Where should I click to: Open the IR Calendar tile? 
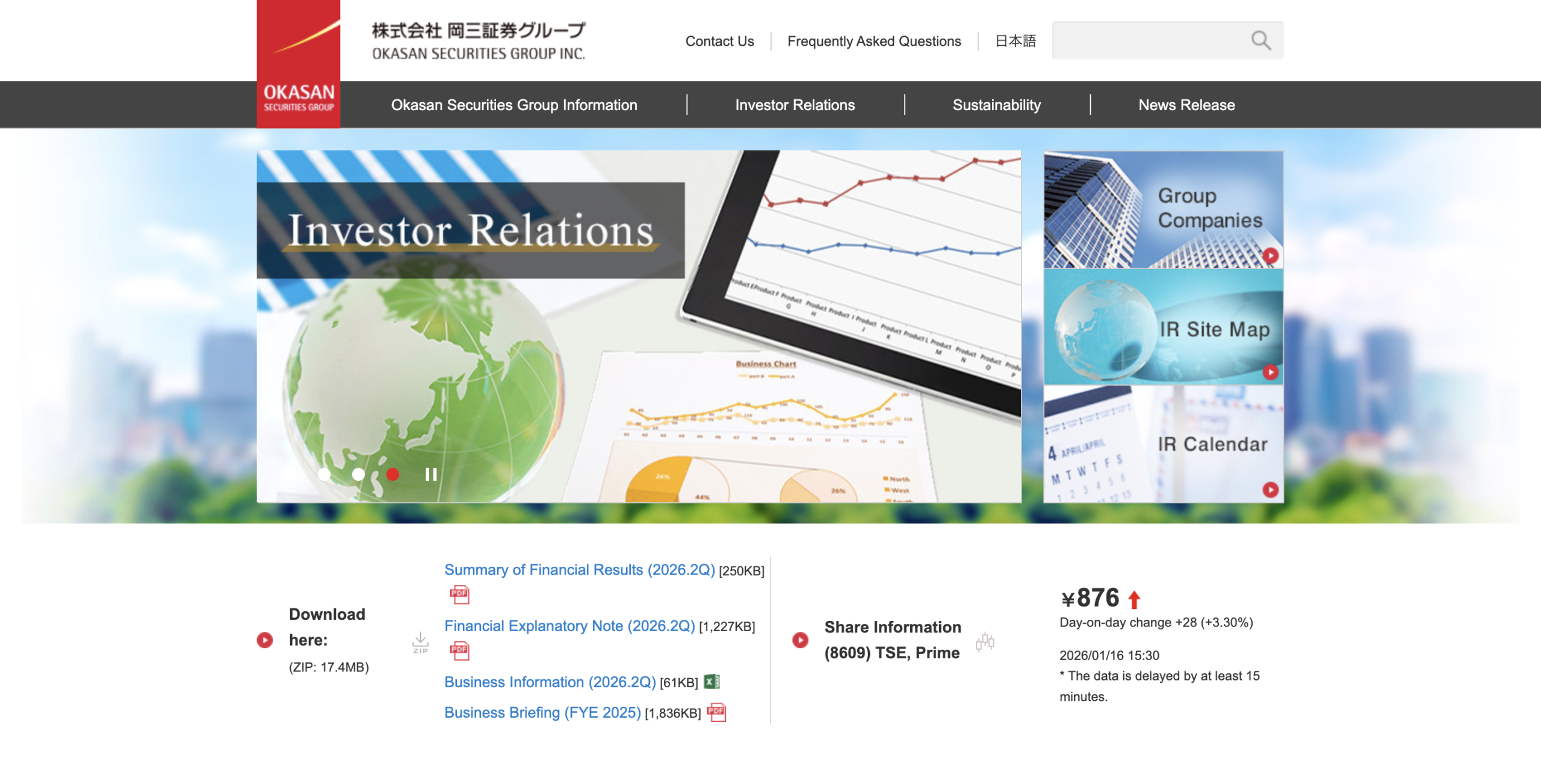tap(1163, 444)
